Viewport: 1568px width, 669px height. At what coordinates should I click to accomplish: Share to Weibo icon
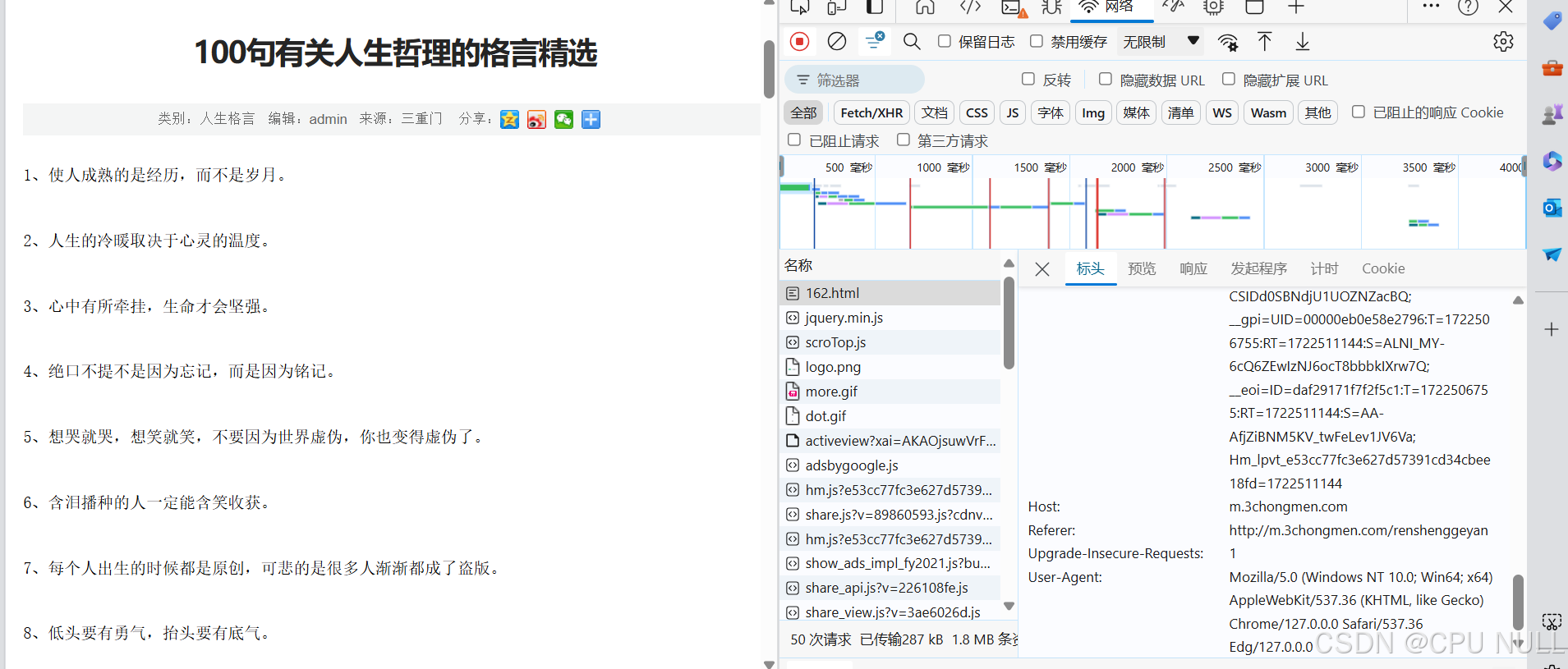(536, 120)
